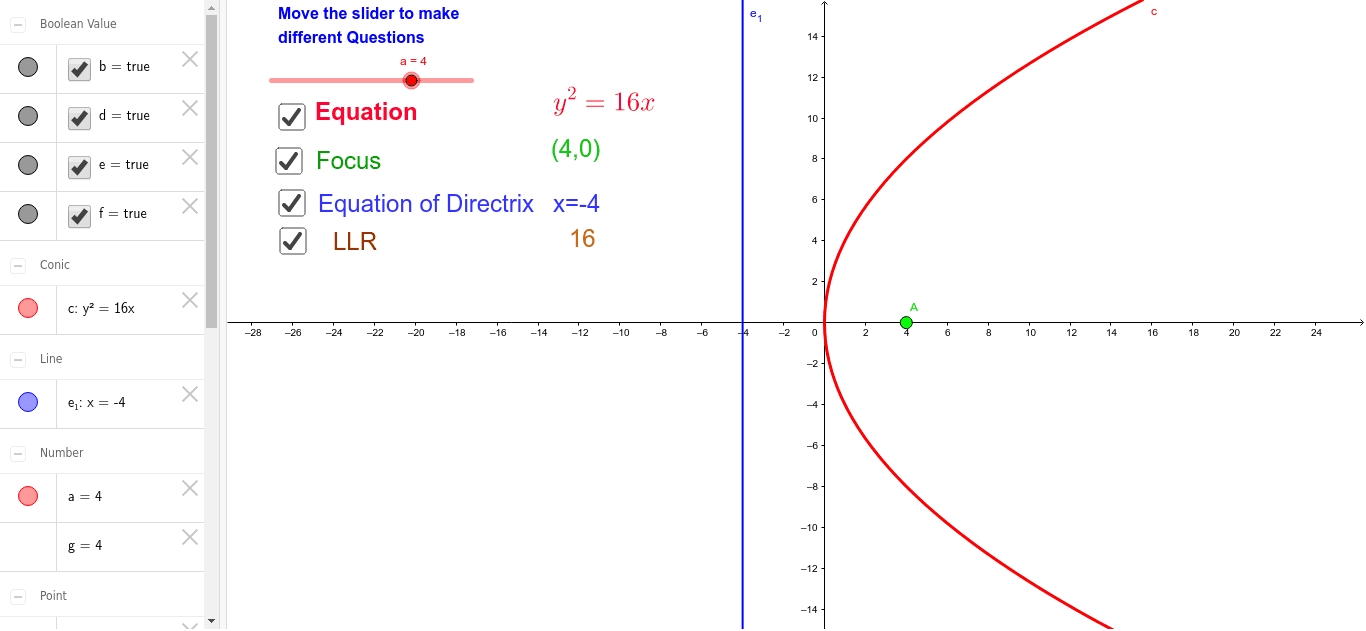Screen dimensions: 1366x631
Task: Delete the g = 4 row
Action: (x=190, y=537)
